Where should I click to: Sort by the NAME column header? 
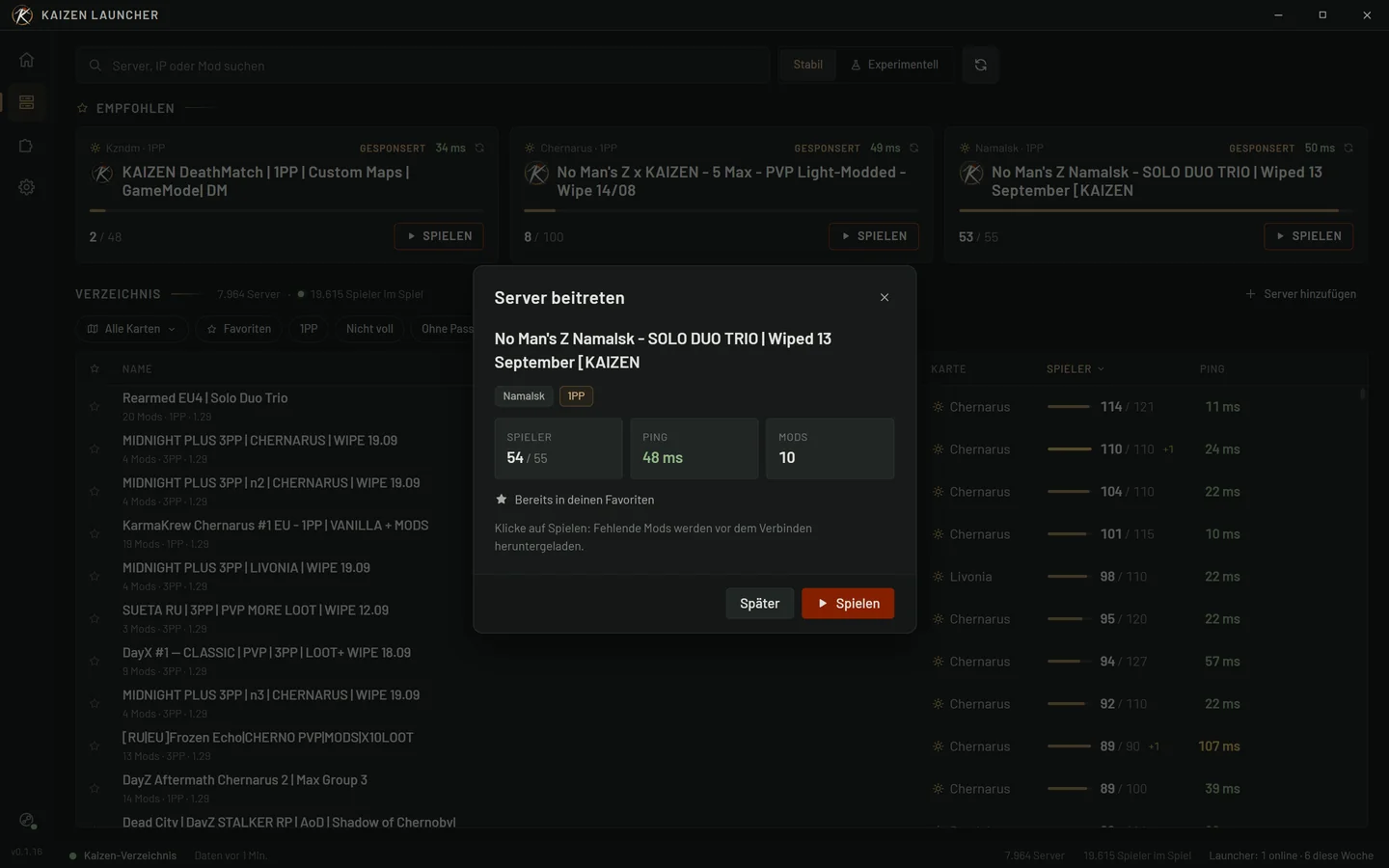137,369
